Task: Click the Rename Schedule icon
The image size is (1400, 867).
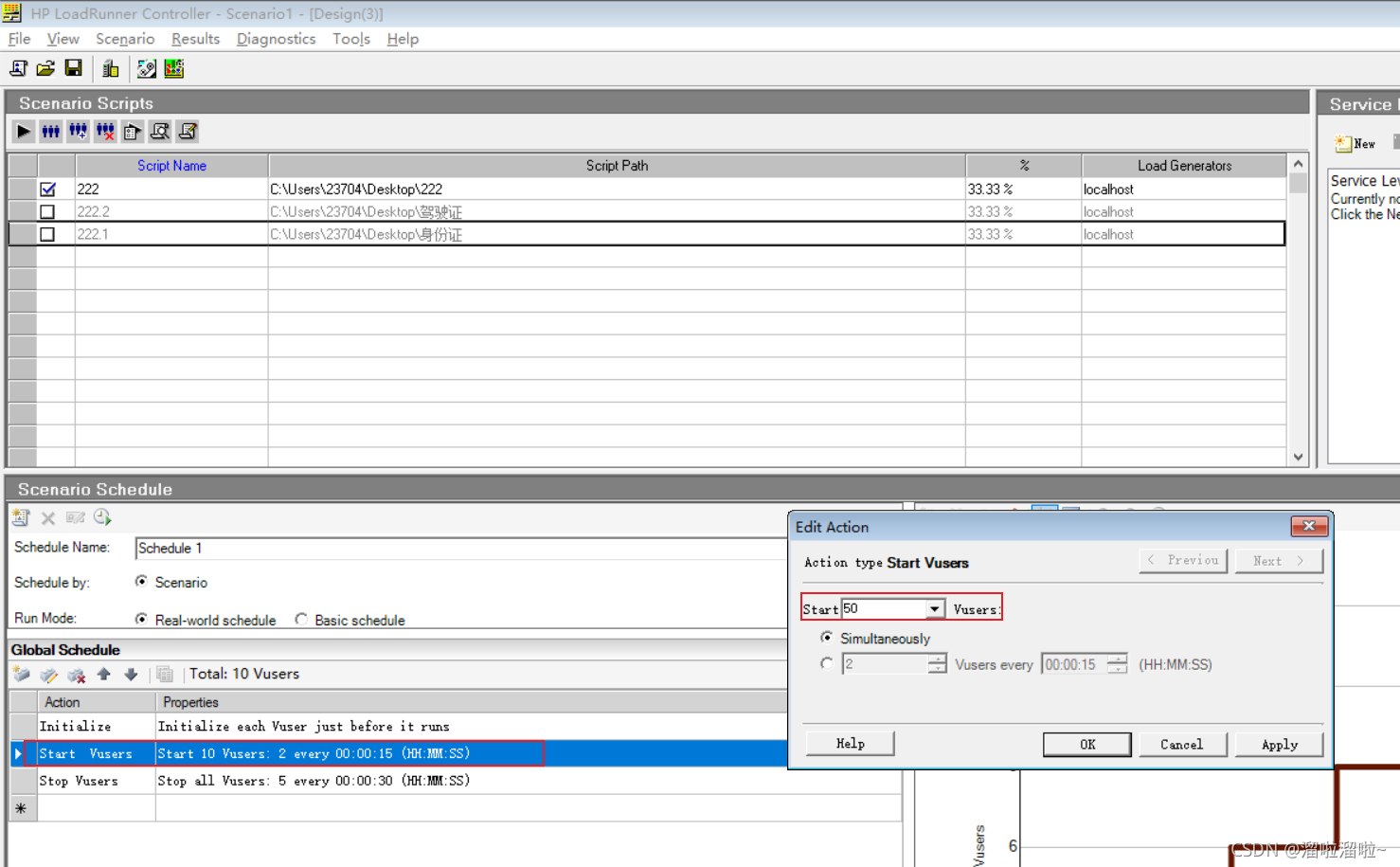Action: click(x=76, y=517)
